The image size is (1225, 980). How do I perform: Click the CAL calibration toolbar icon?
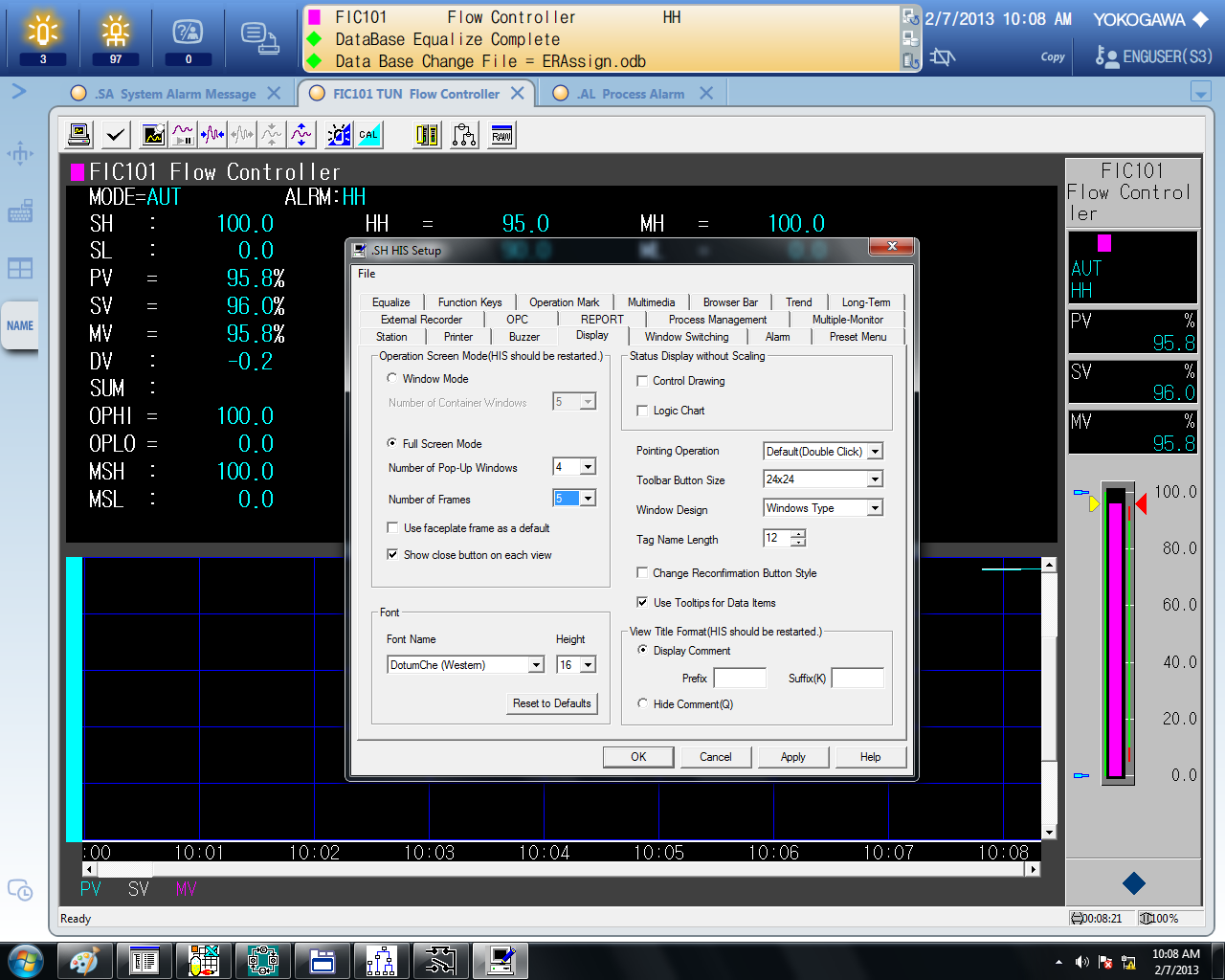click(x=368, y=135)
